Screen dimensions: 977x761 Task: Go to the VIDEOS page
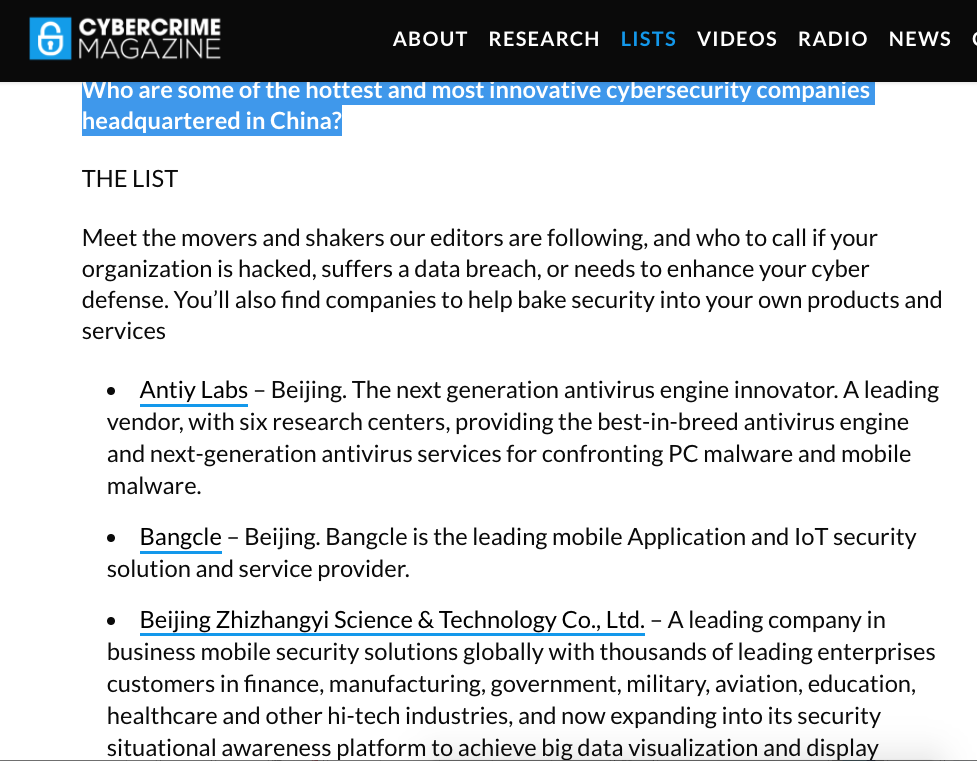tap(737, 39)
